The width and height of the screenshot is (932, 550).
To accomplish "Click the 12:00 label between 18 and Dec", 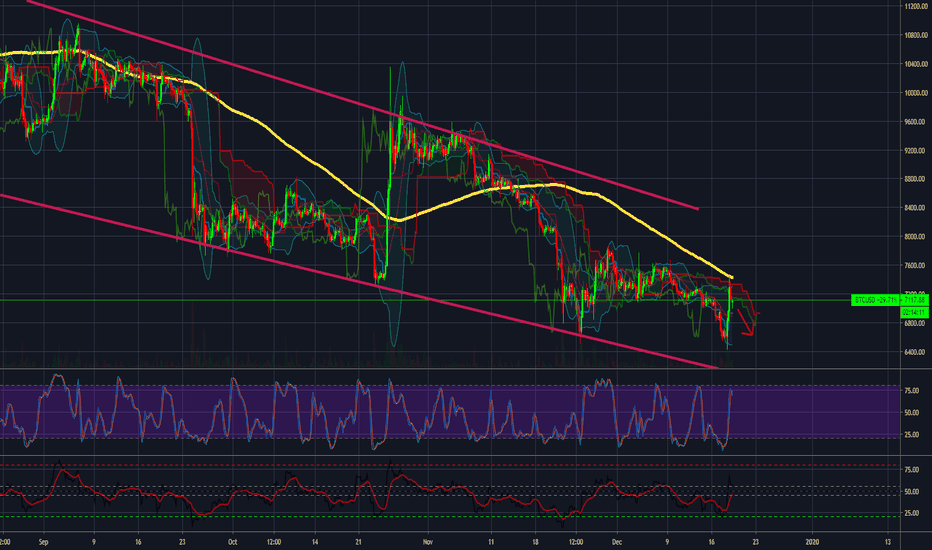I will tap(576, 542).
